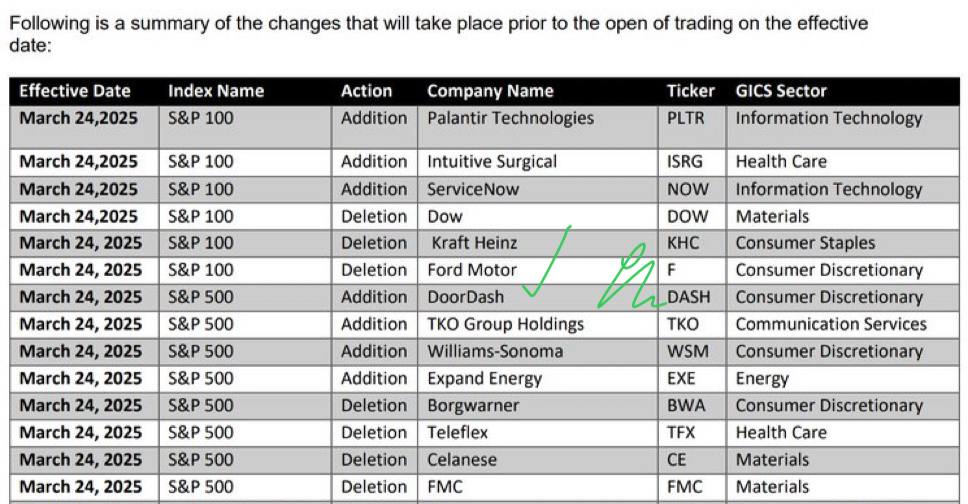Select the PLTR ticker cell

pyautogui.click(x=685, y=118)
